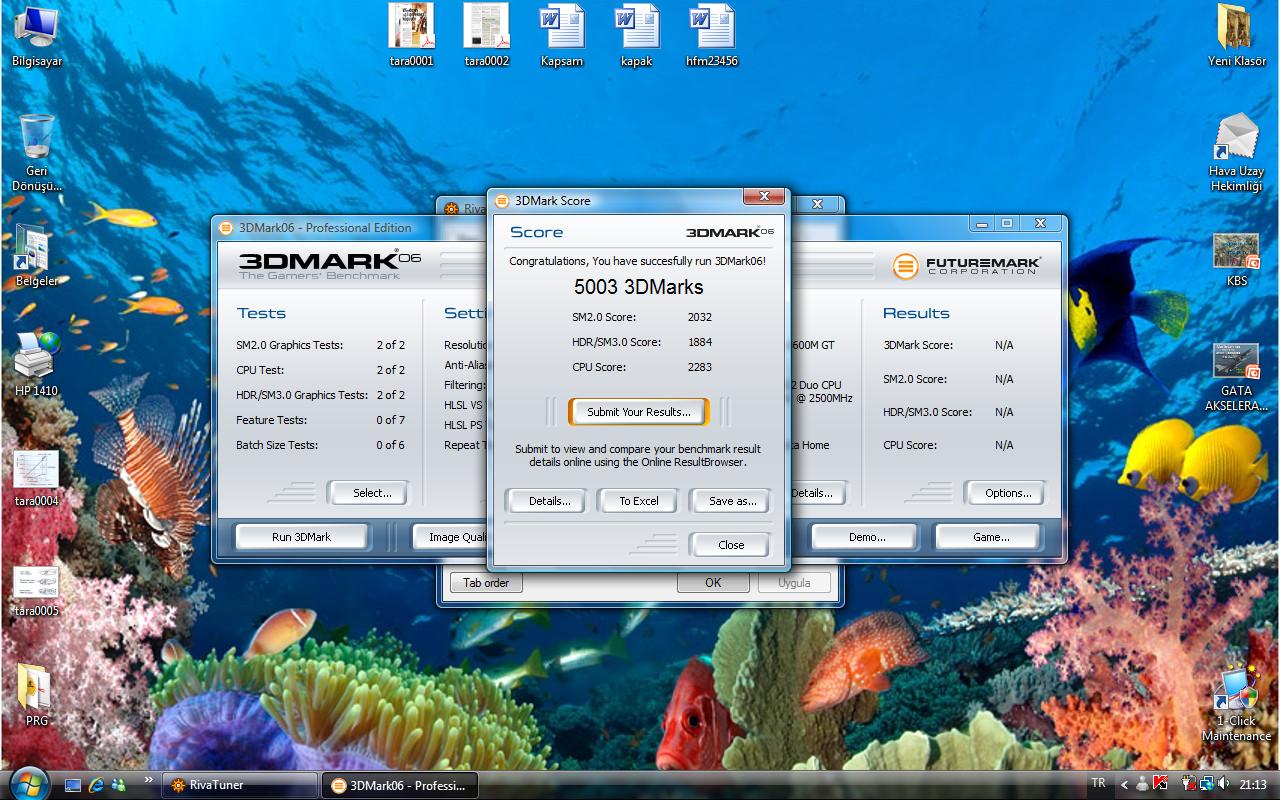Launch Internet Explorer from quick launch
This screenshot has height=800, width=1280.
(x=97, y=785)
